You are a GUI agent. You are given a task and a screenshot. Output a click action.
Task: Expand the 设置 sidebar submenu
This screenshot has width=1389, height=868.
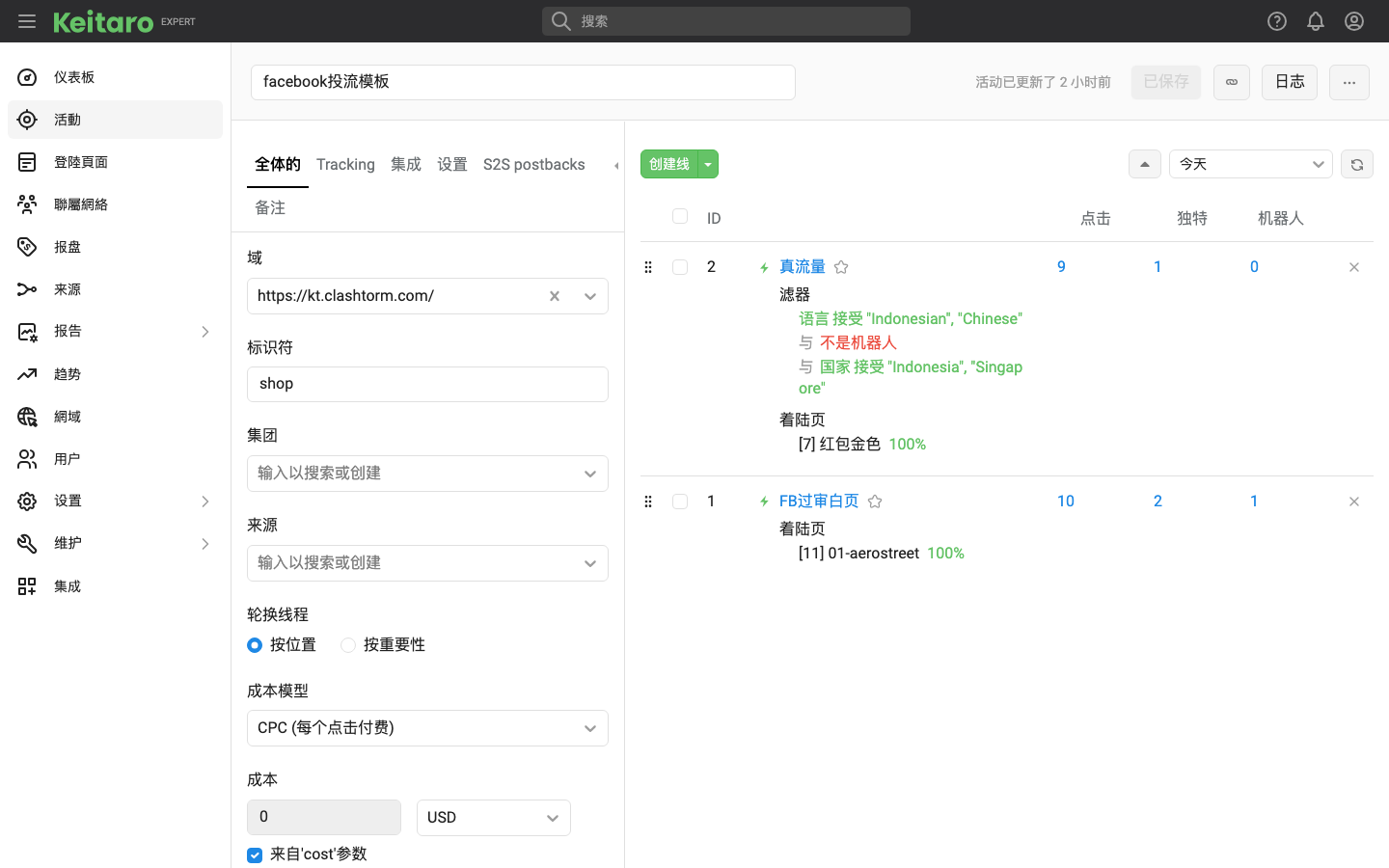tap(204, 502)
